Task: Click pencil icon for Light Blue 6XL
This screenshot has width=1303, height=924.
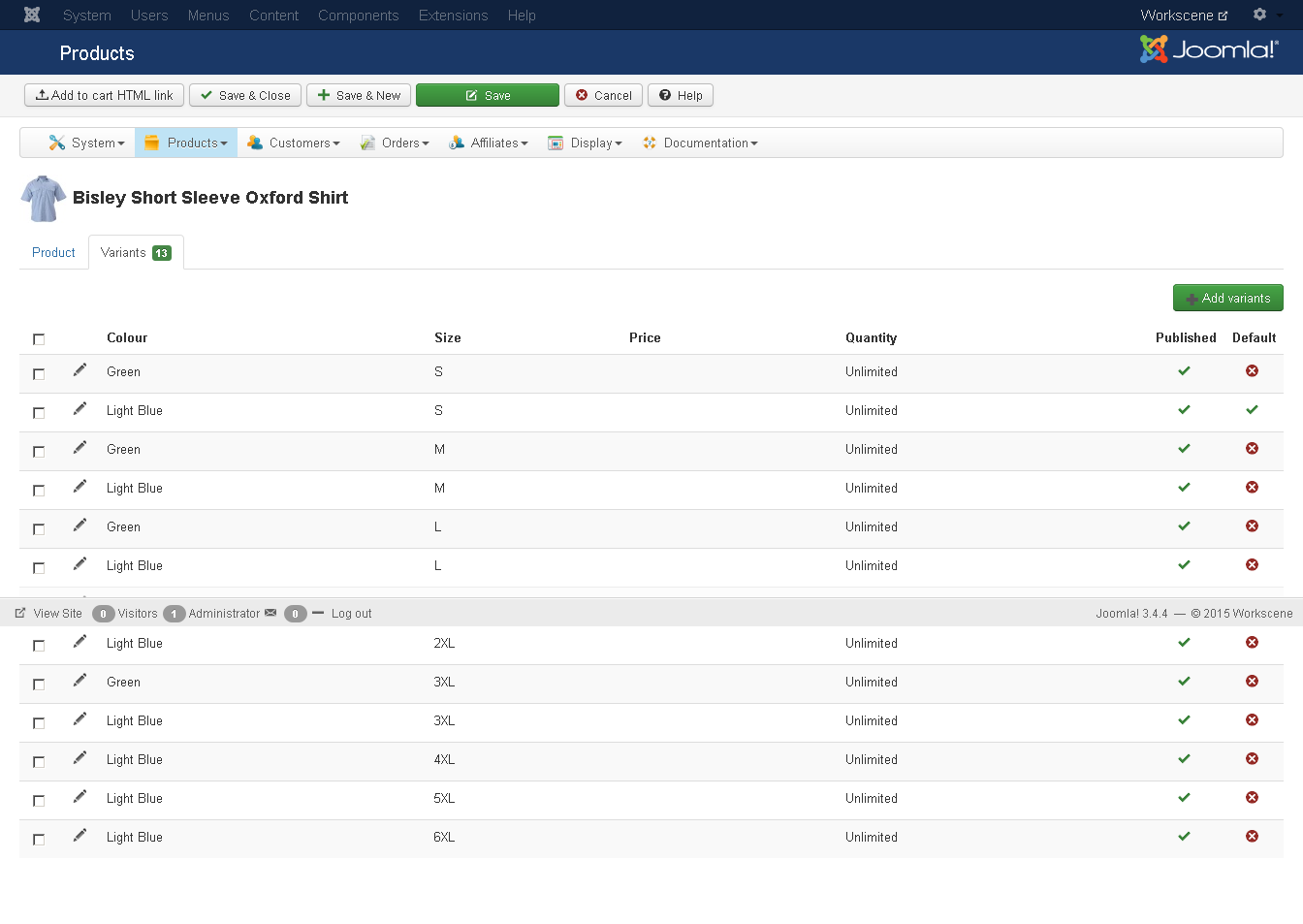Action: point(79,836)
